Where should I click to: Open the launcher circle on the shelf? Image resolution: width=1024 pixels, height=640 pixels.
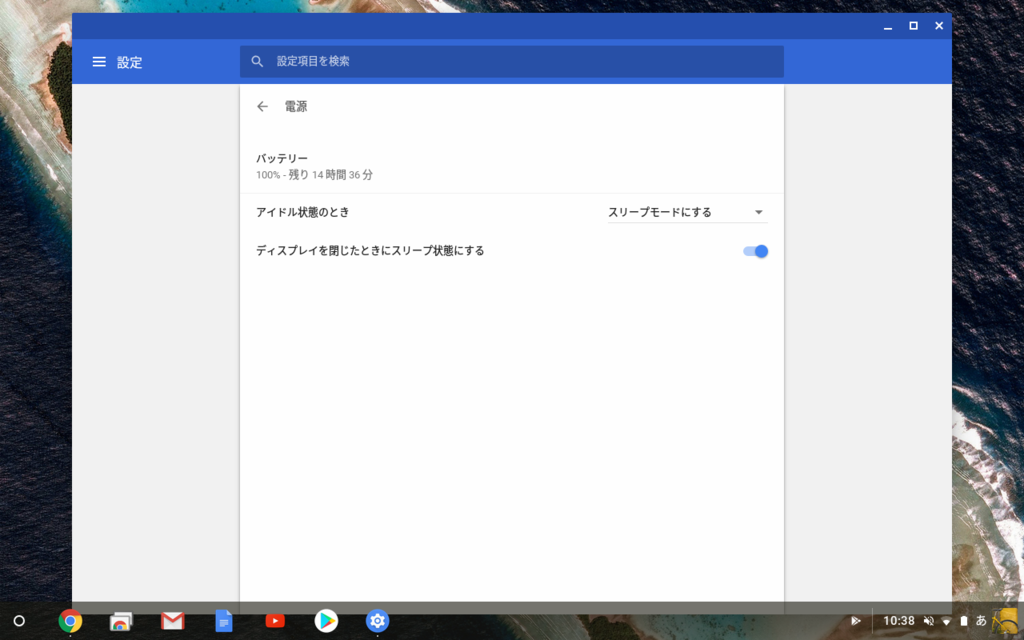click(19, 620)
